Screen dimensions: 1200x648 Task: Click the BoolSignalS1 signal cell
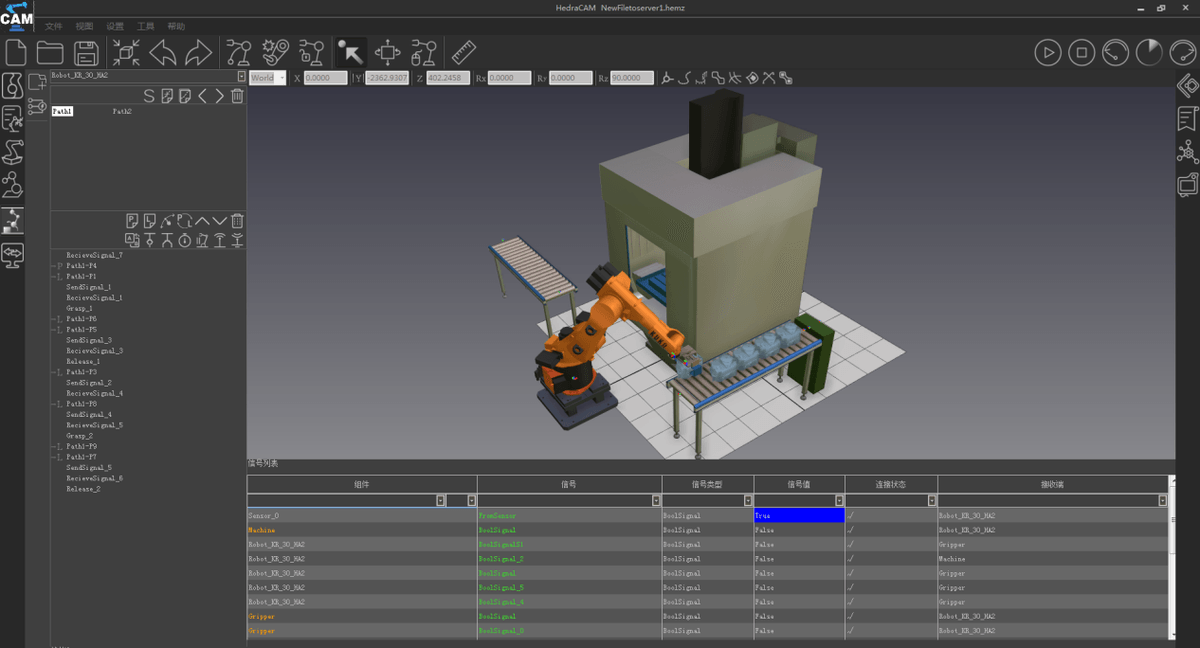click(569, 544)
